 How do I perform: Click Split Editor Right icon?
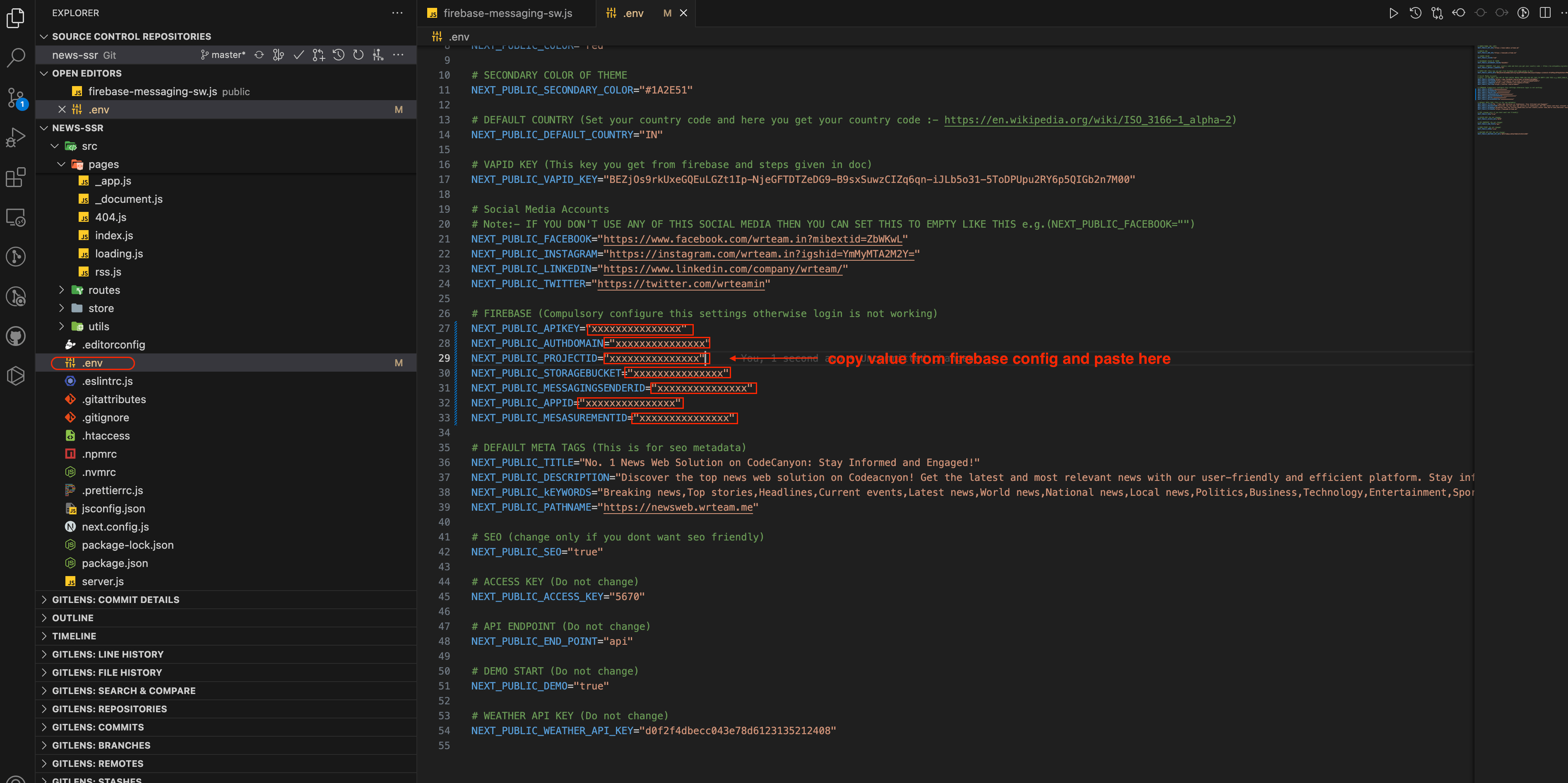1545,13
